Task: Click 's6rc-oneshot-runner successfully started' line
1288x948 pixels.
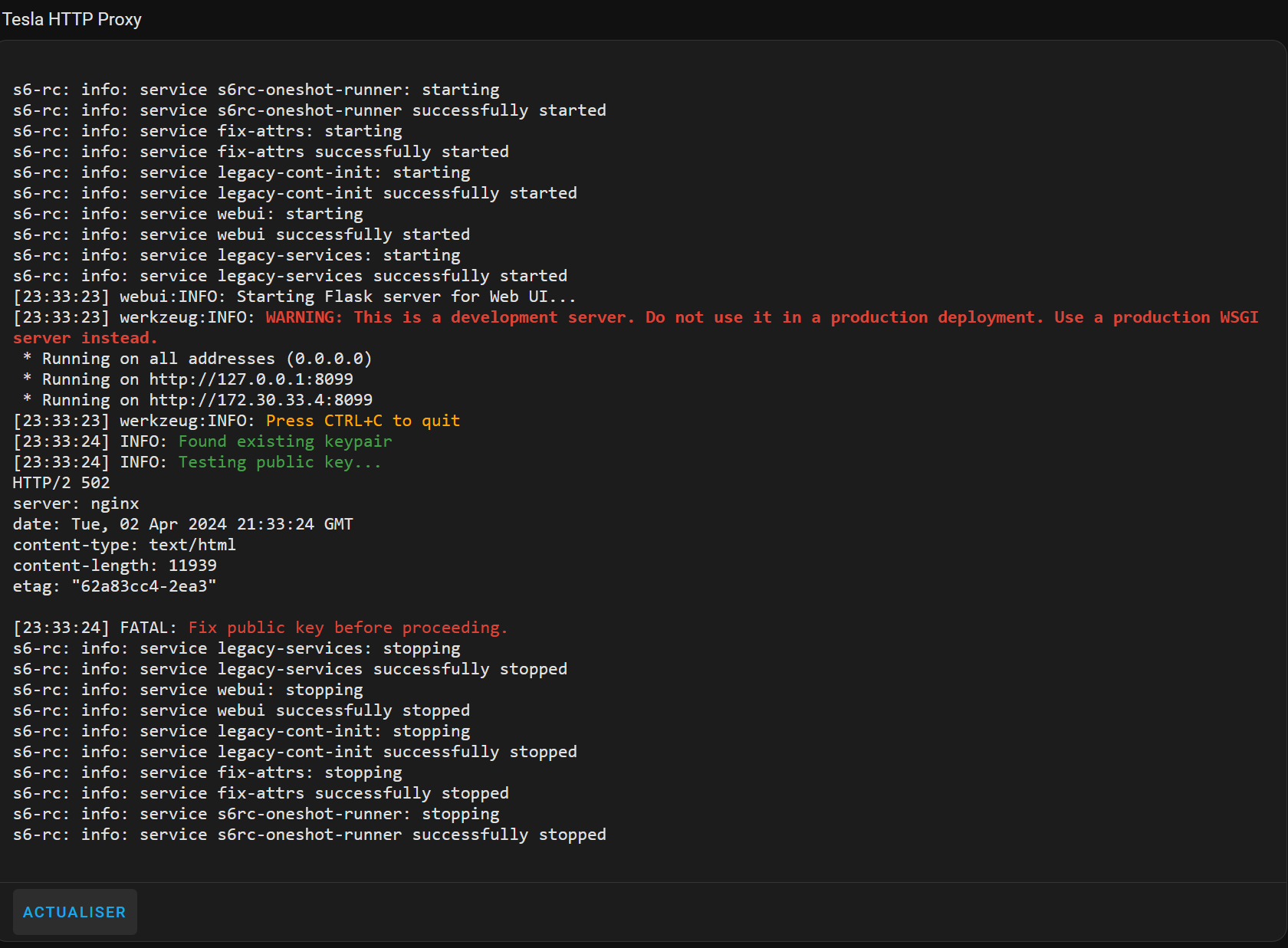Action: tap(310, 110)
